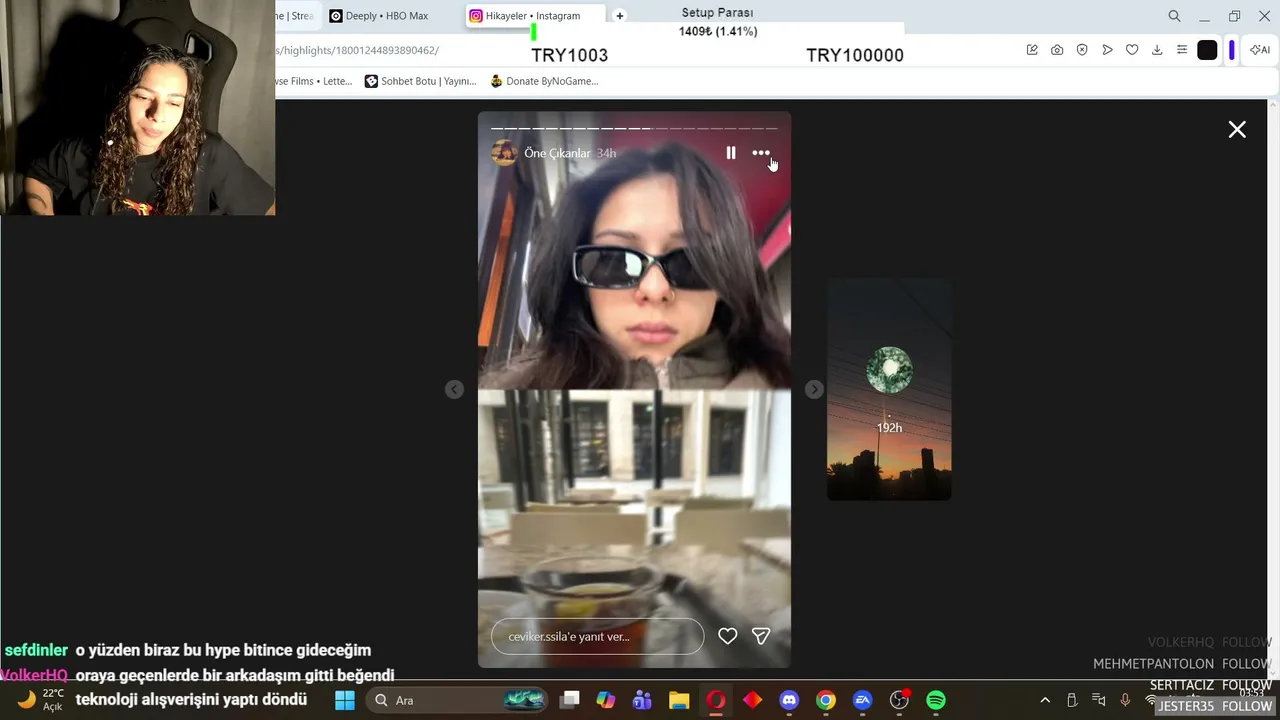This screenshot has height=720, width=1280.
Task: Open the Sohbet Botu bookmark
Action: (420, 81)
